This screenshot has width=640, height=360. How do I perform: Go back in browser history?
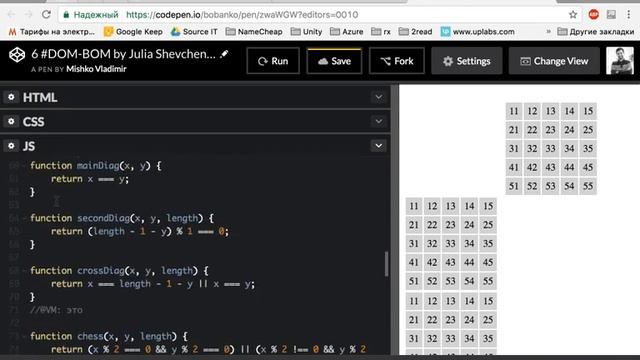coord(11,15)
